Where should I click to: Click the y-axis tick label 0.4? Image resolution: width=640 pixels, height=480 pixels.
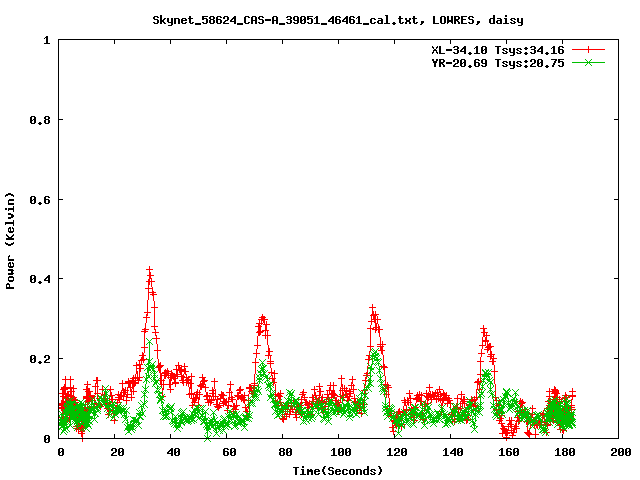click(x=40, y=279)
